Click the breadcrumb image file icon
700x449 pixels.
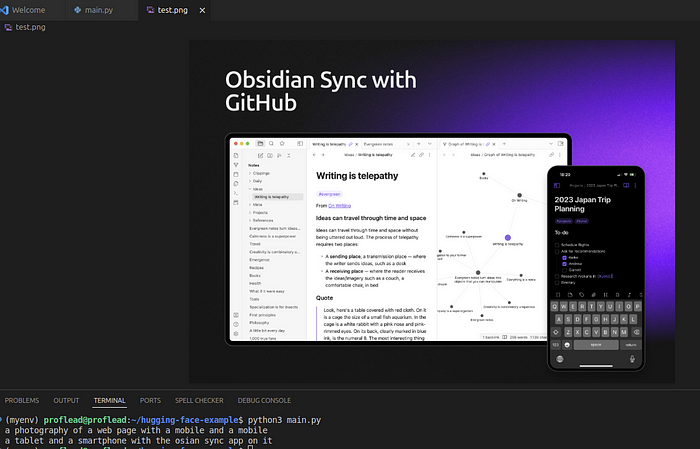click(8, 27)
